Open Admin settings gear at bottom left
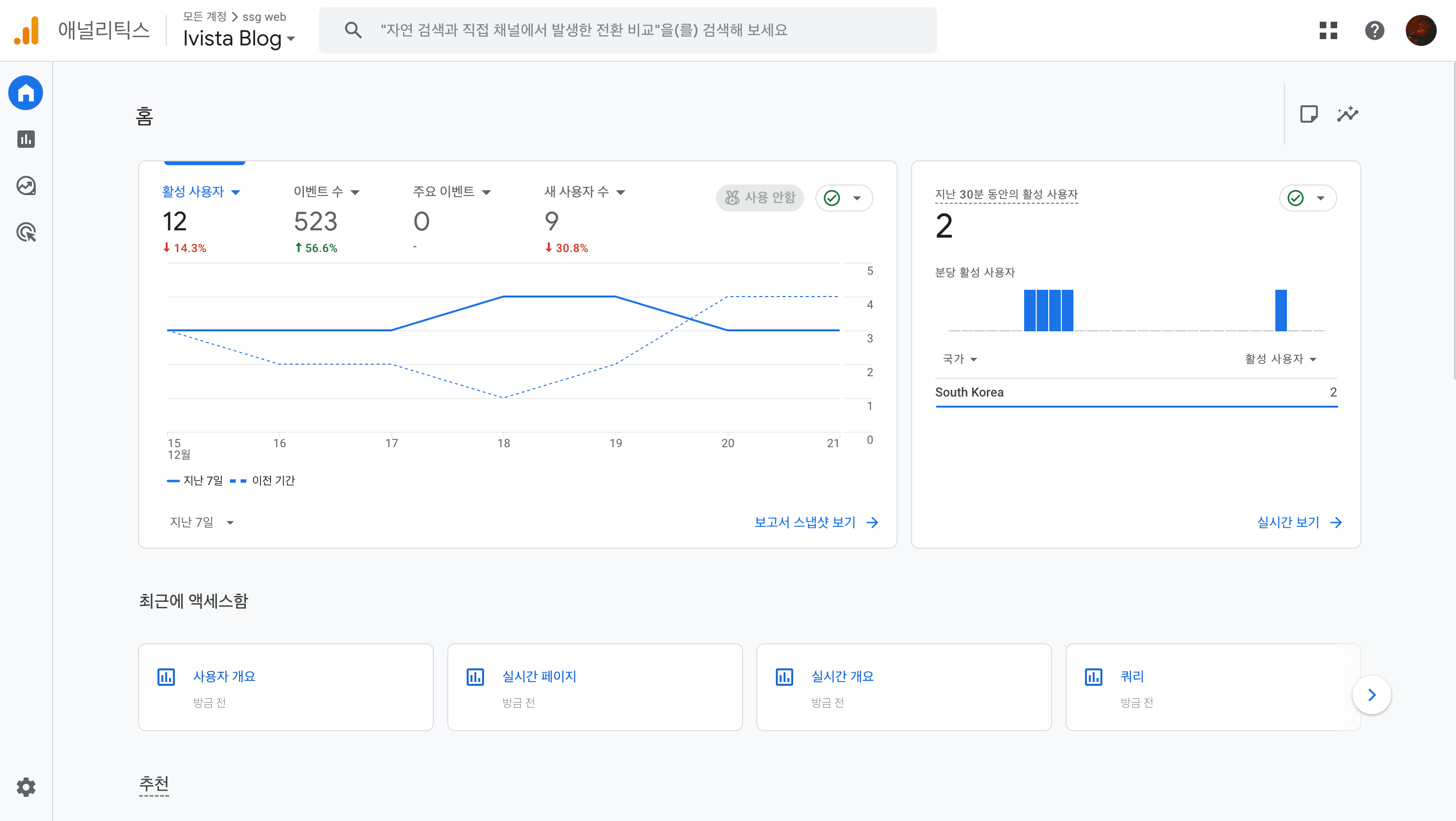 [x=26, y=787]
